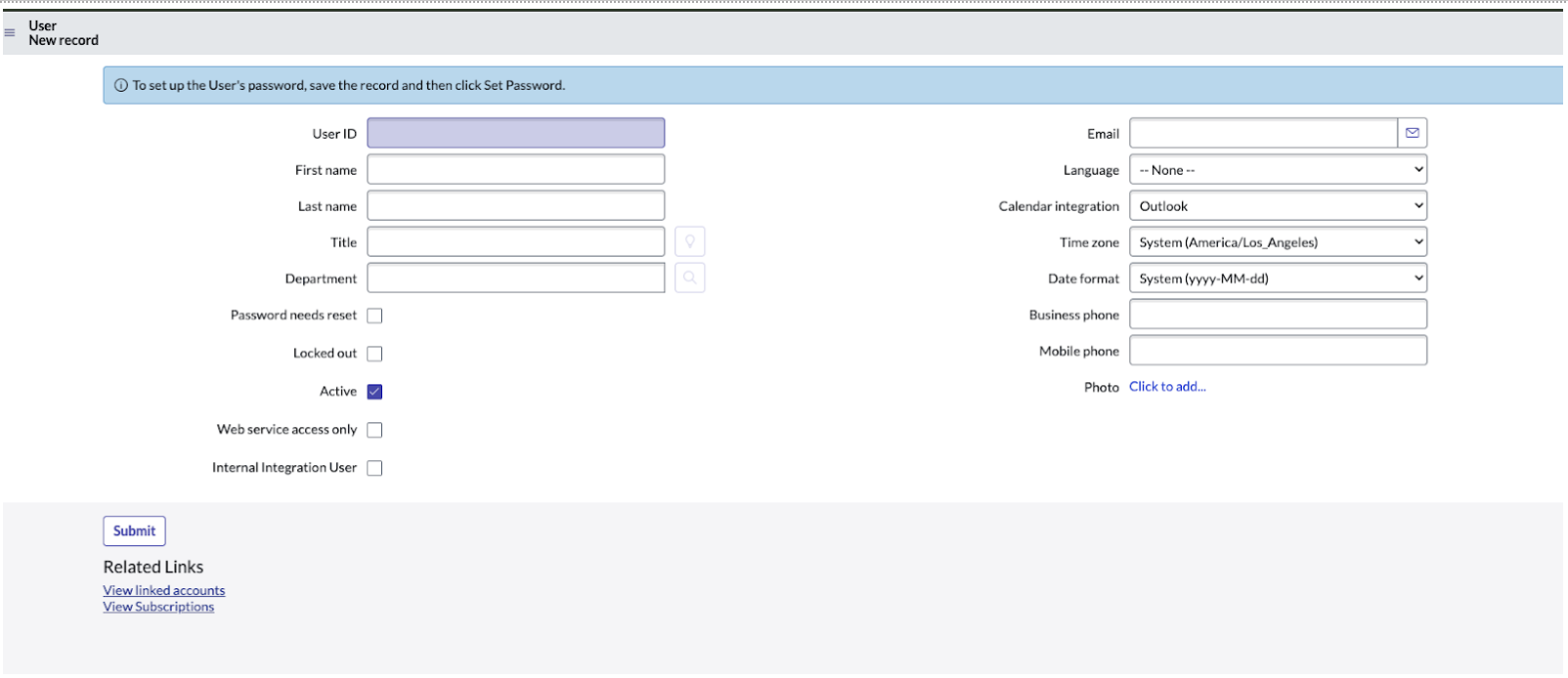Click the Department lookup magnifier icon
The image size is (1568, 678).
pos(689,278)
